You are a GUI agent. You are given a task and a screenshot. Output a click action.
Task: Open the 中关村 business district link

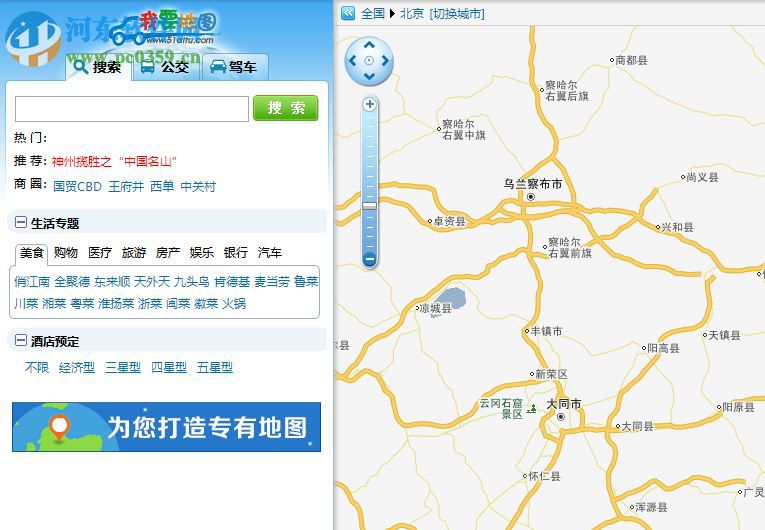click(x=198, y=186)
